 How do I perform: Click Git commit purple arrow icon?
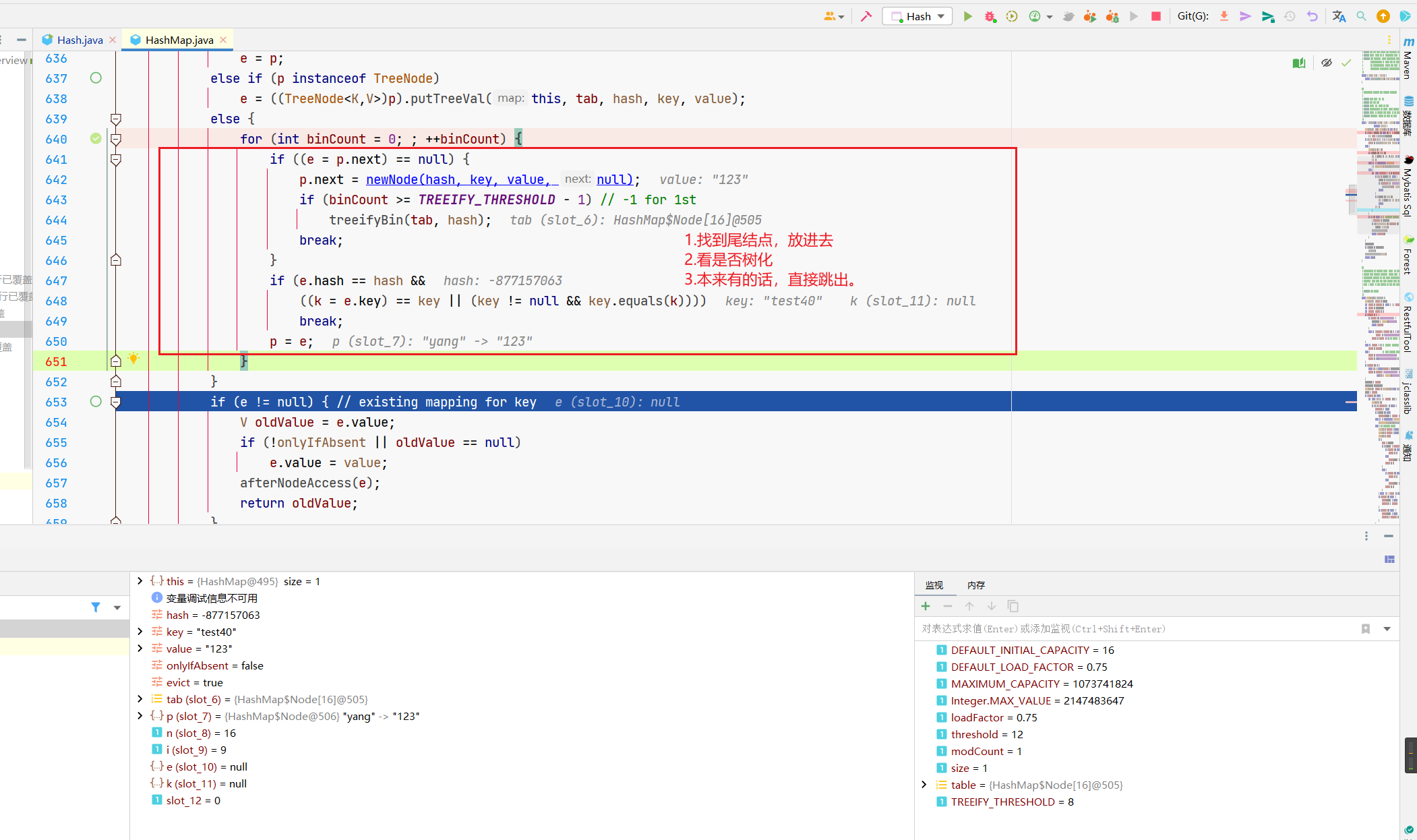(x=1245, y=16)
